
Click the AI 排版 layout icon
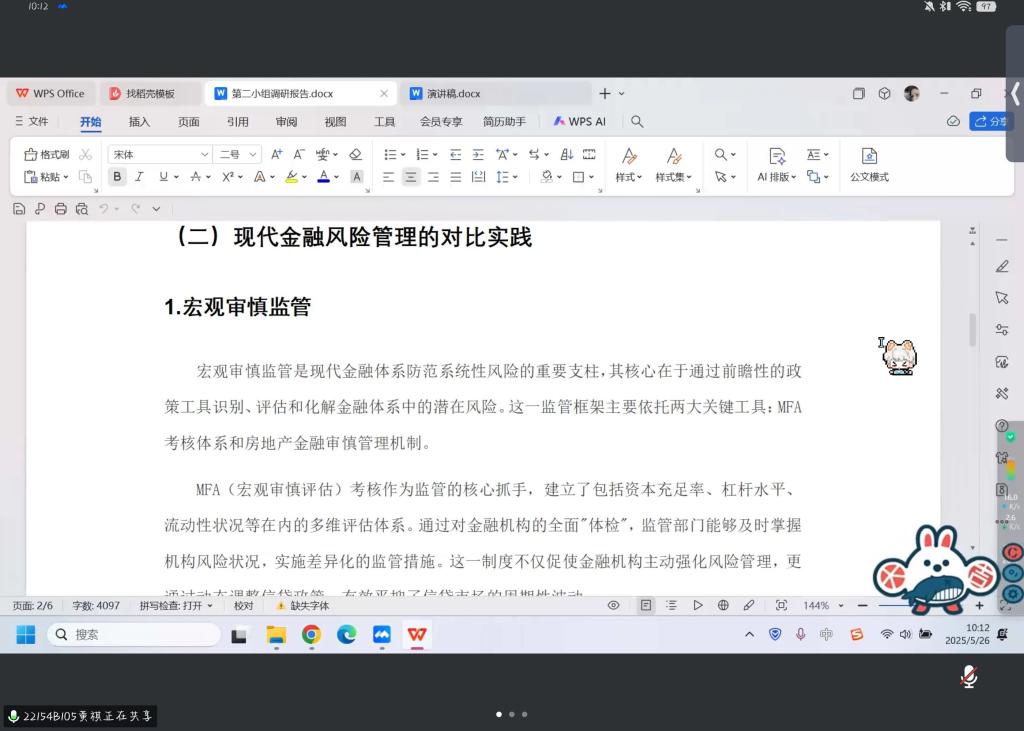pos(777,164)
